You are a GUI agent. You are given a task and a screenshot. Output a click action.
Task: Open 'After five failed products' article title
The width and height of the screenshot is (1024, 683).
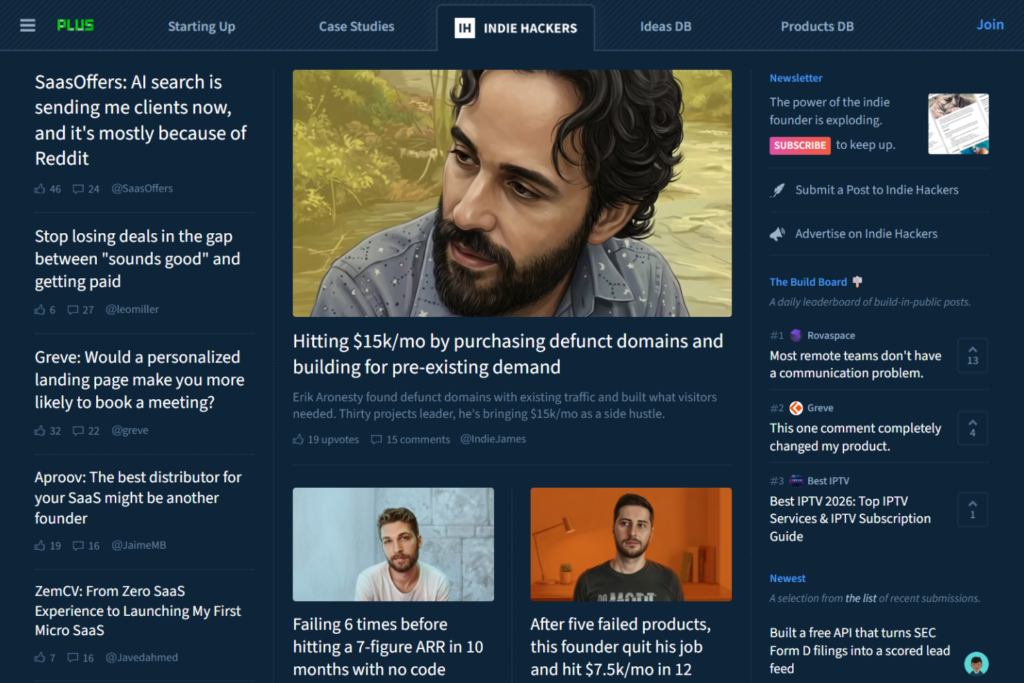620,646
